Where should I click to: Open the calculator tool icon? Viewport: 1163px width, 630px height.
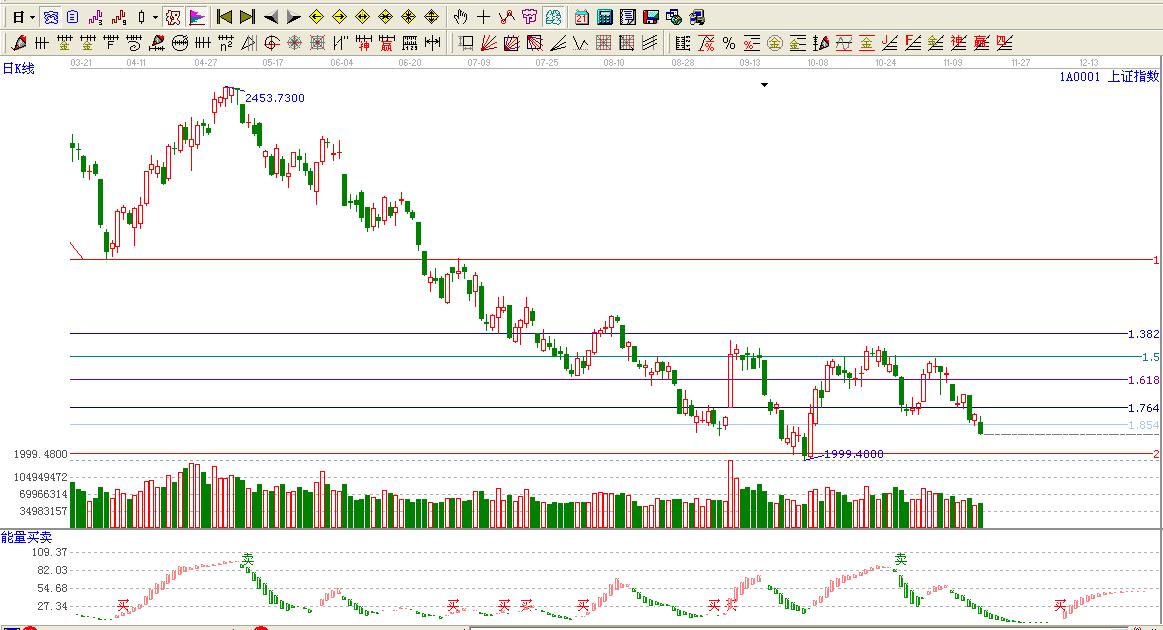coord(605,17)
